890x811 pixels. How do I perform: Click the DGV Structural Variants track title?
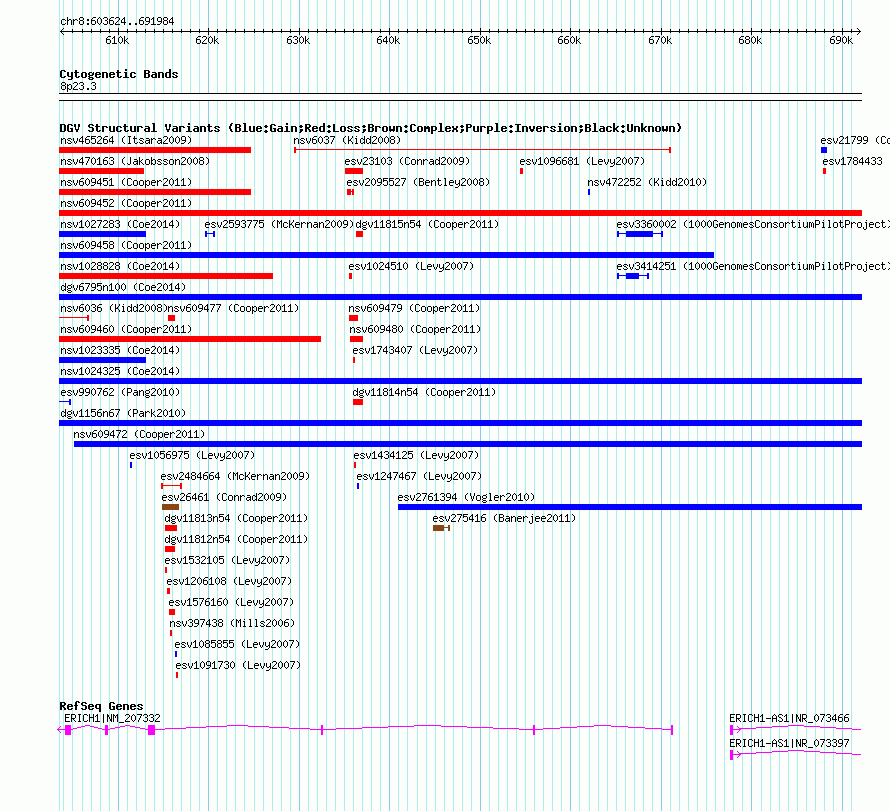point(371,128)
